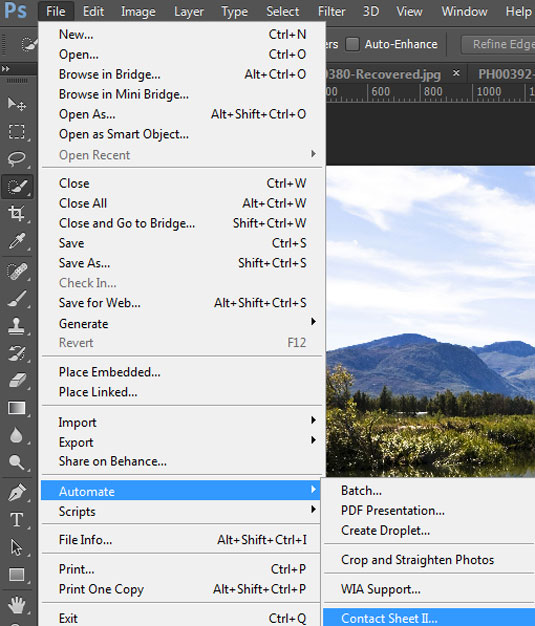Select the Crop tool

coord(16,214)
